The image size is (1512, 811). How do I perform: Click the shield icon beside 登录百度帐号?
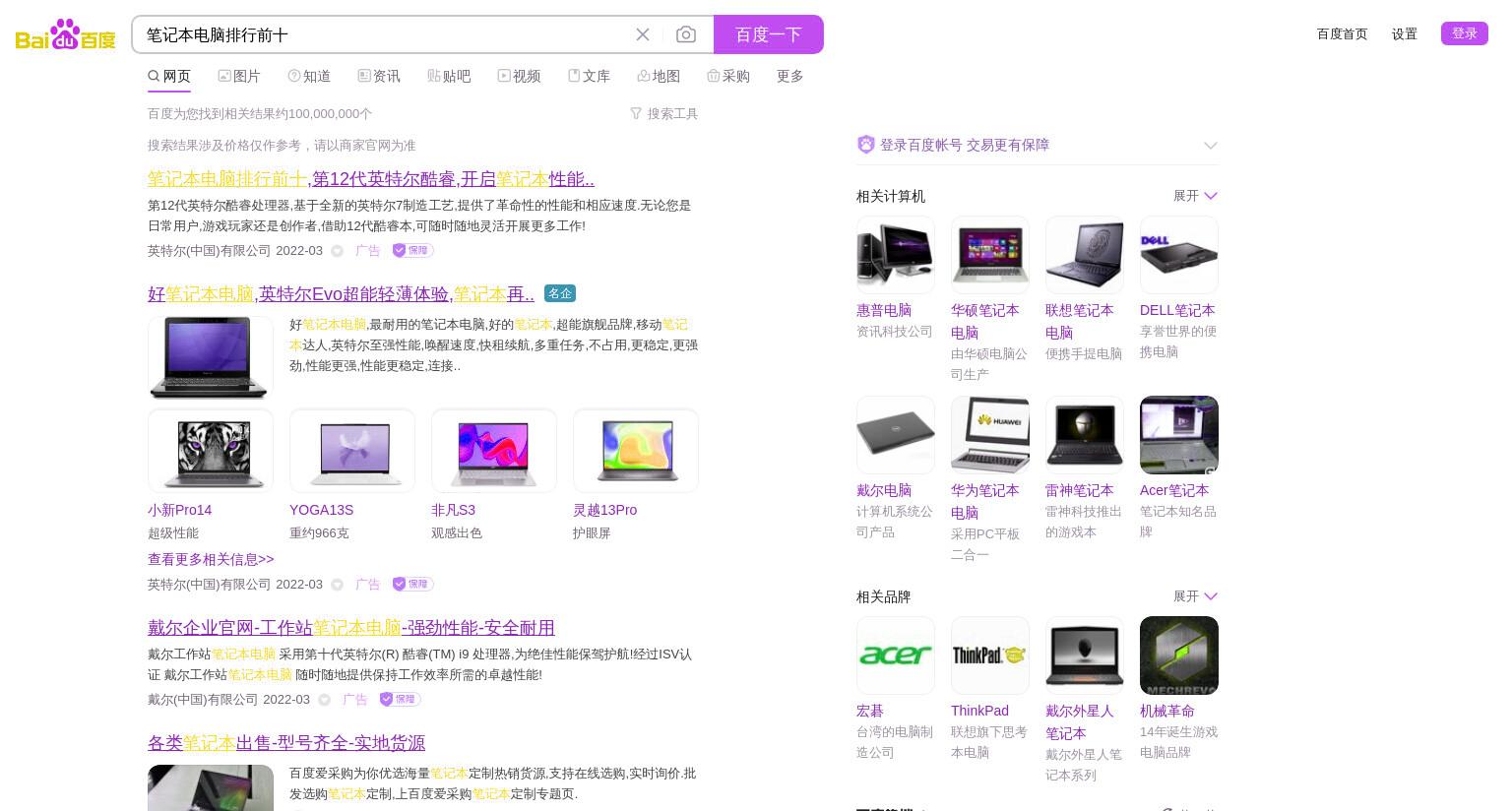866,145
